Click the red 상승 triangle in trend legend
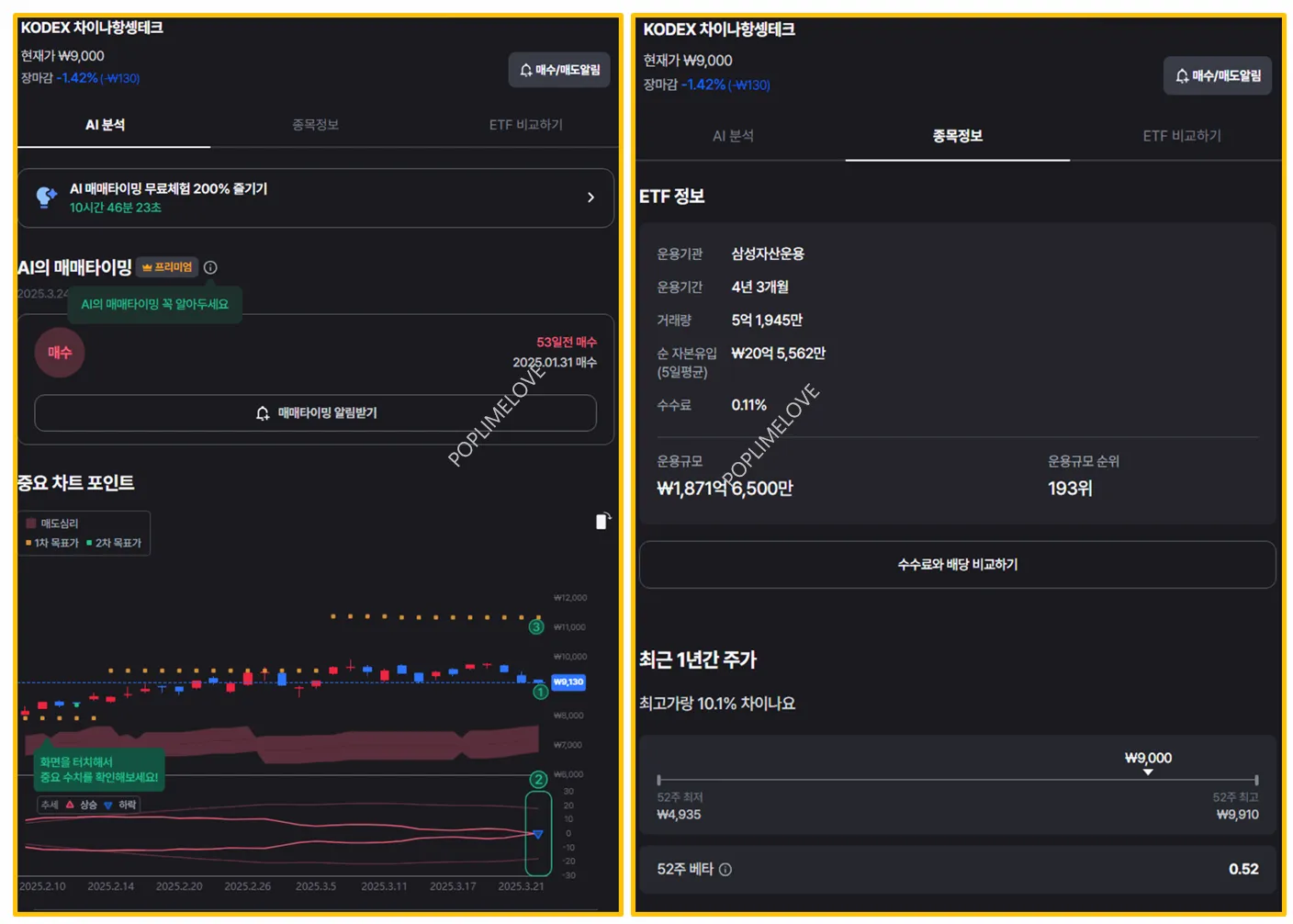 pyautogui.click(x=70, y=805)
